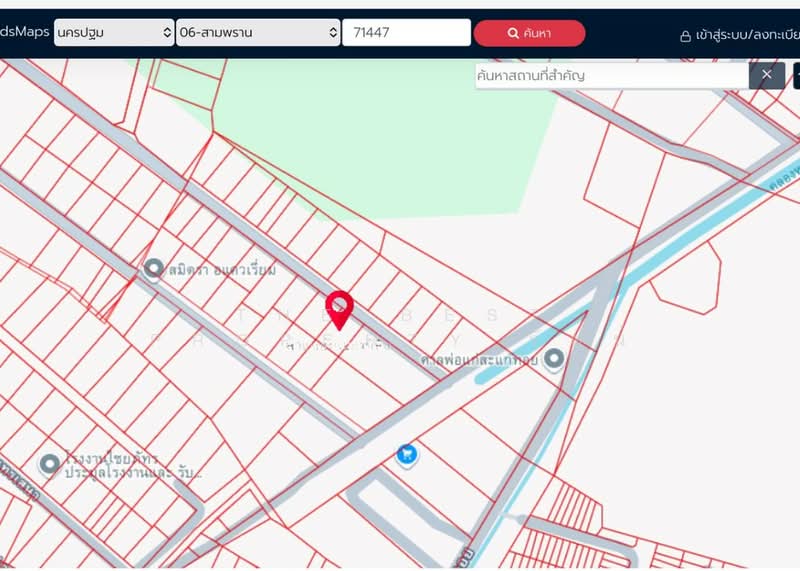Click the โรงงานไชยคัทร place marker icon
This screenshot has width=800, height=571.
49,463
